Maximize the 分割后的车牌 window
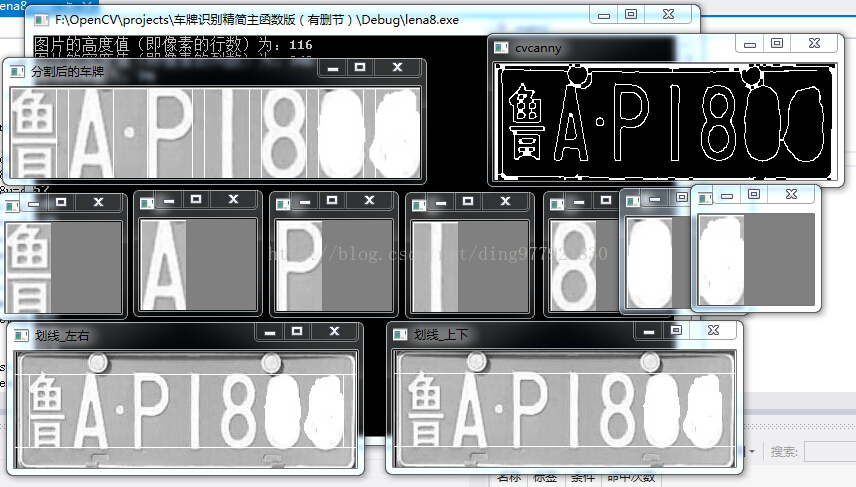This screenshot has height=487, width=856. coord(360,67)
